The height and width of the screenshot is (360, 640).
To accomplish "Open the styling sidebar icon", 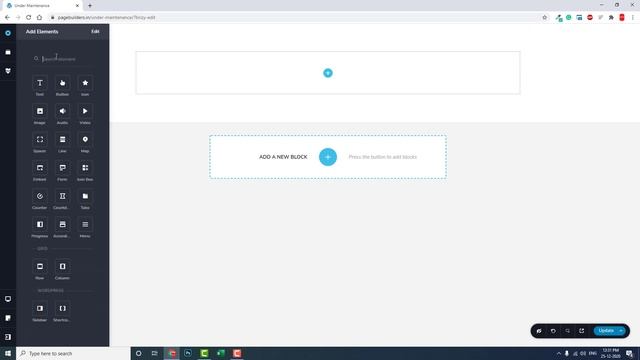I will tap(8, 71).
